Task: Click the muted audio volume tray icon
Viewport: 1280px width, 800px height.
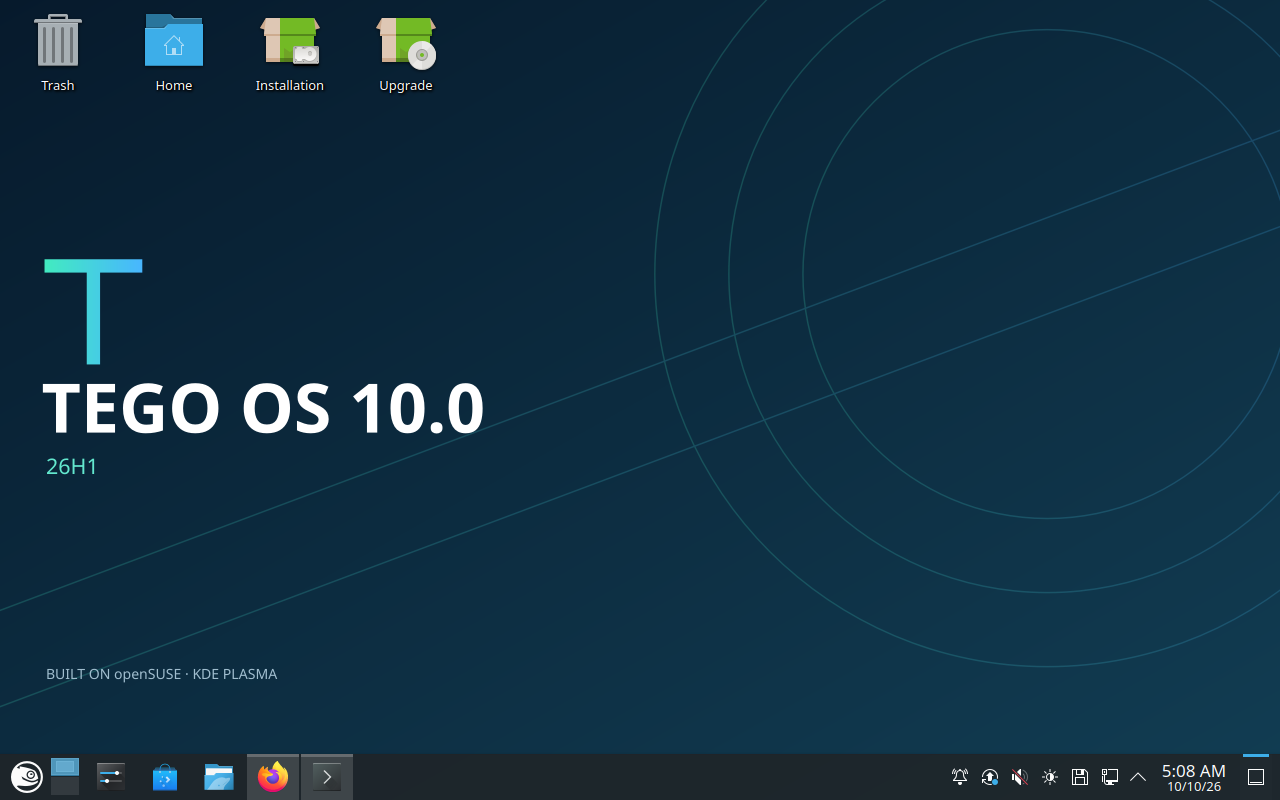Action: [x=1020, y=777]
